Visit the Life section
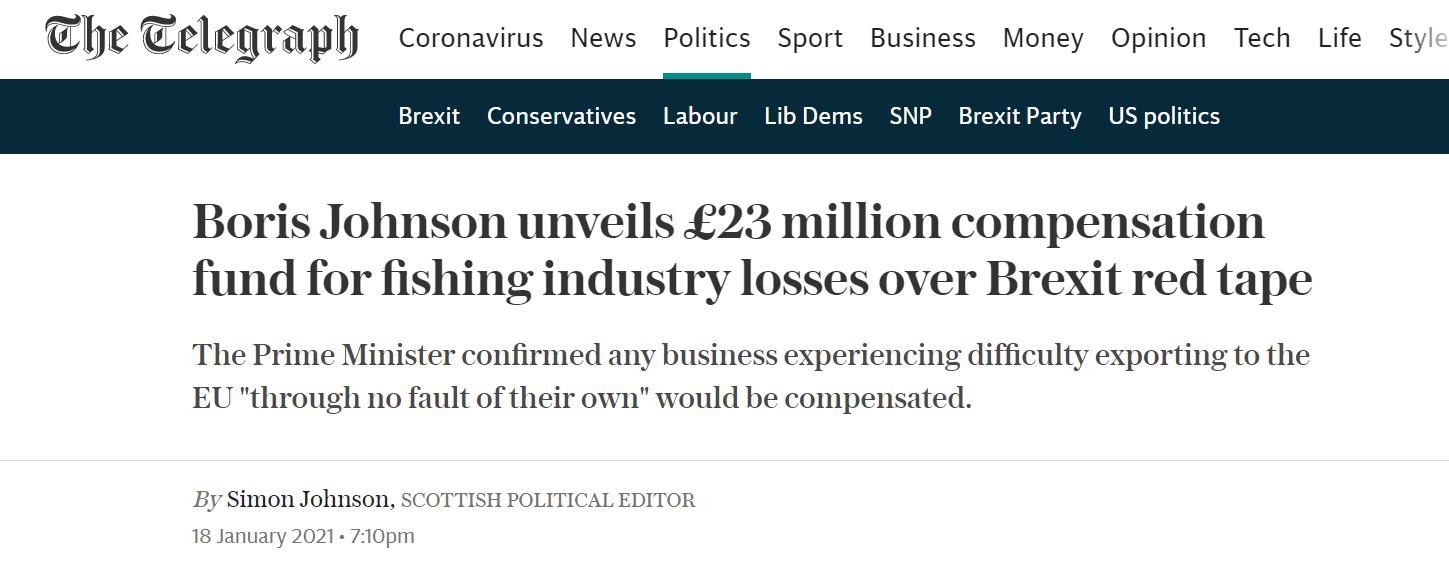Image resolution: width=1449 pixels, height=570 pixels. click(x=1340, y=38)
